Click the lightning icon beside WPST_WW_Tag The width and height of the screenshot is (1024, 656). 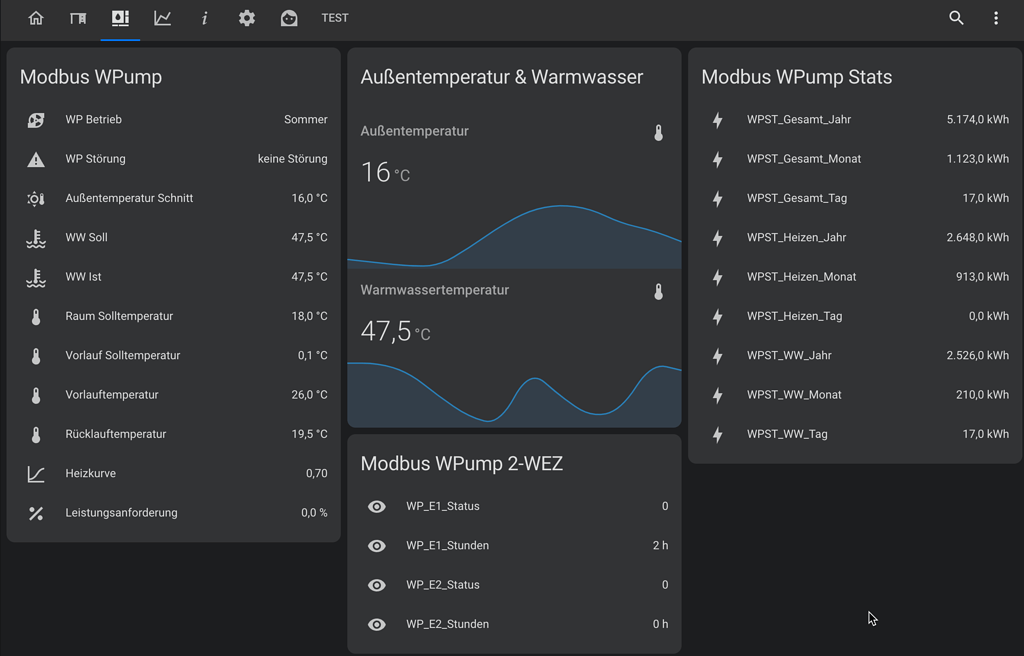pos(717,434)
